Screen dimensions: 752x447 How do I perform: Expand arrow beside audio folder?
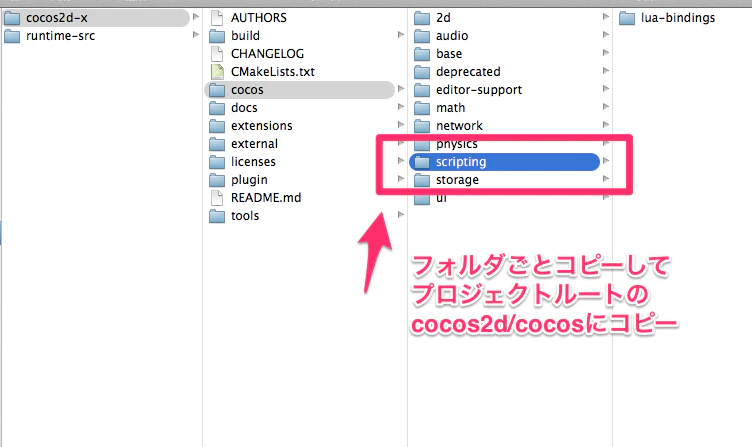click(606, 35)
